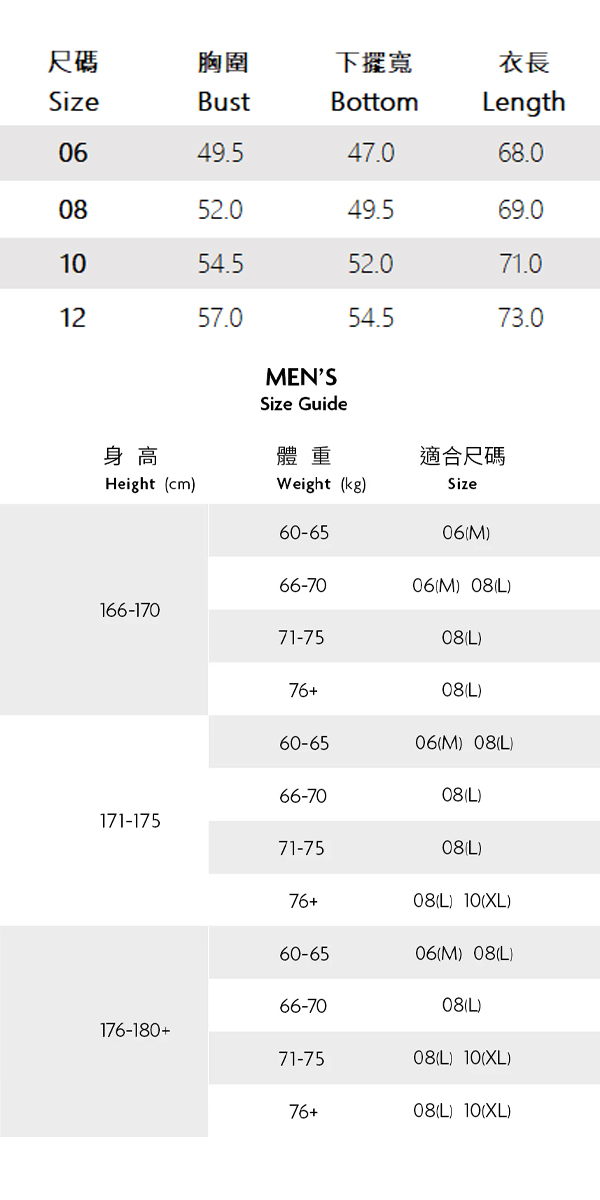
Task: Click the 適合尺碼 recommended size header
Action: [462, 457]
